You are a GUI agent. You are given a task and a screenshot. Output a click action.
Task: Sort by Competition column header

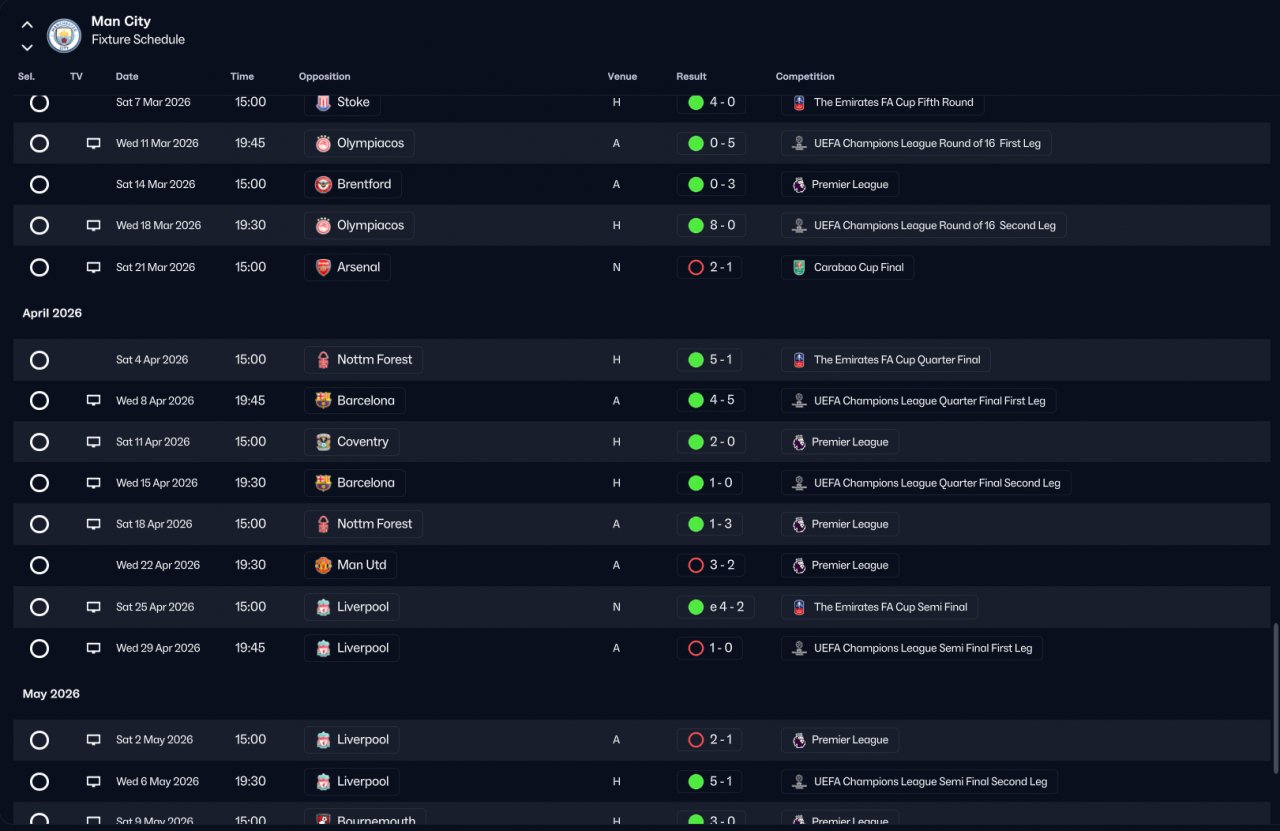pos(805,76)
